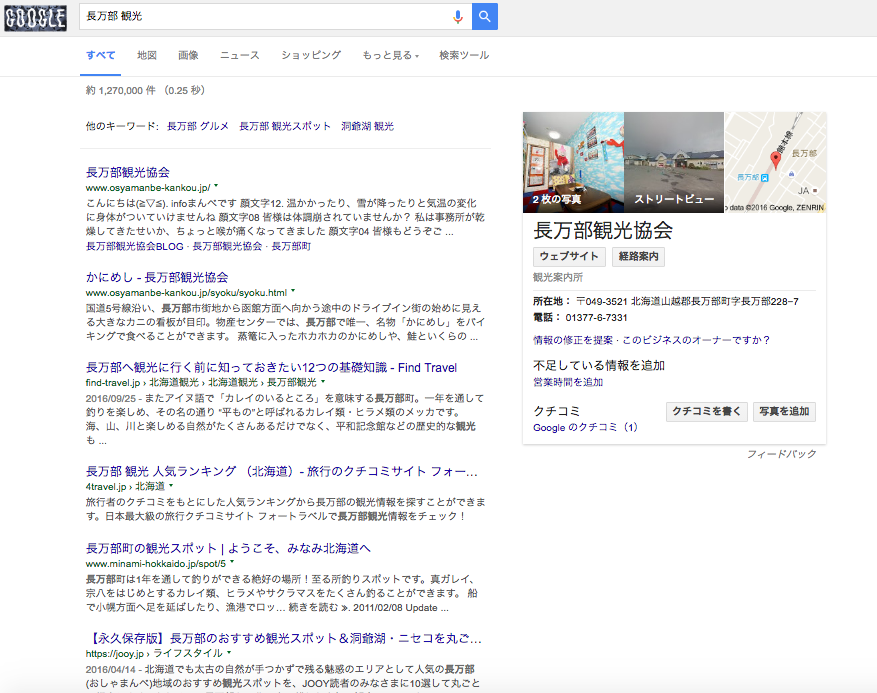Open the green arrow beside osyamanbe-kankou.jp URL

click(216, 187)
